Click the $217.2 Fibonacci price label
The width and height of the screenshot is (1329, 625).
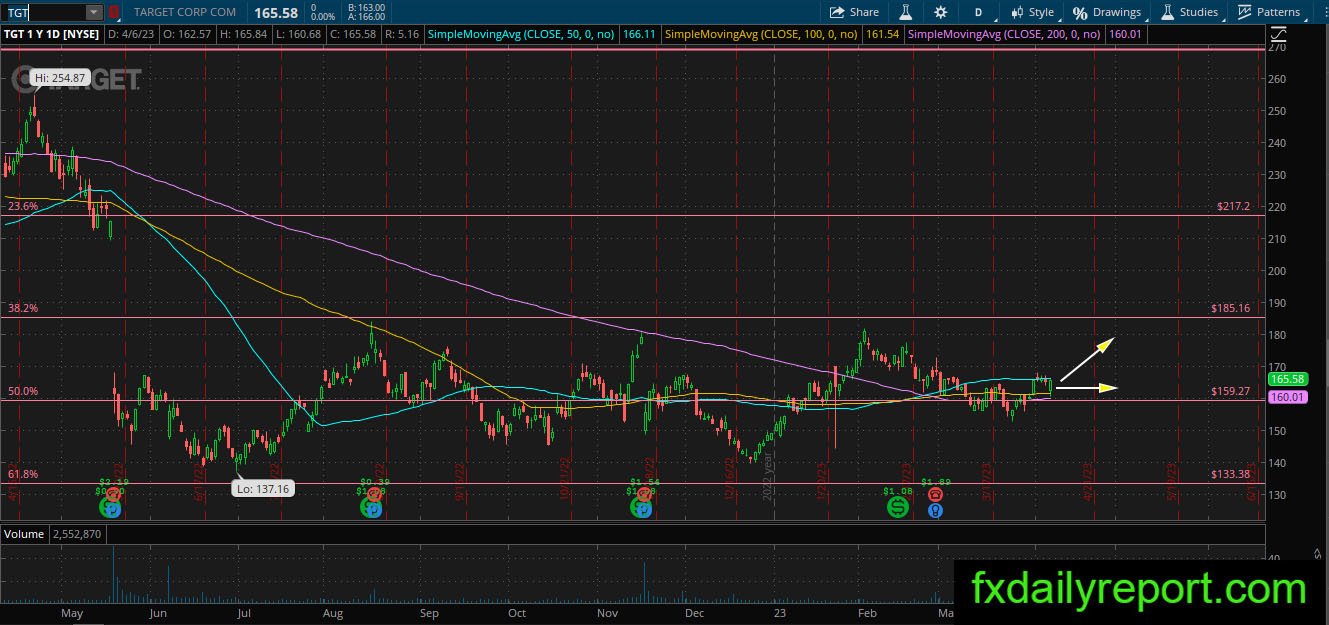coord(1233,206)
